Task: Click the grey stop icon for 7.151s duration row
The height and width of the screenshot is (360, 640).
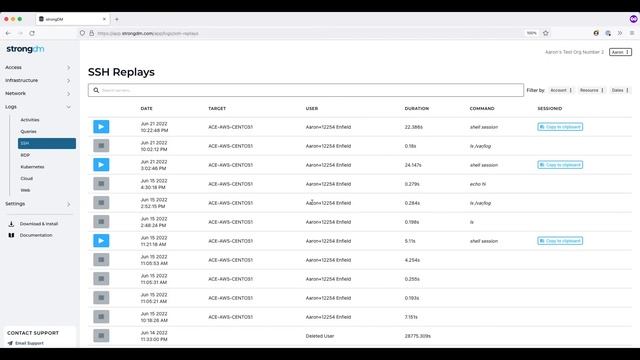Action: click(101, 316)
